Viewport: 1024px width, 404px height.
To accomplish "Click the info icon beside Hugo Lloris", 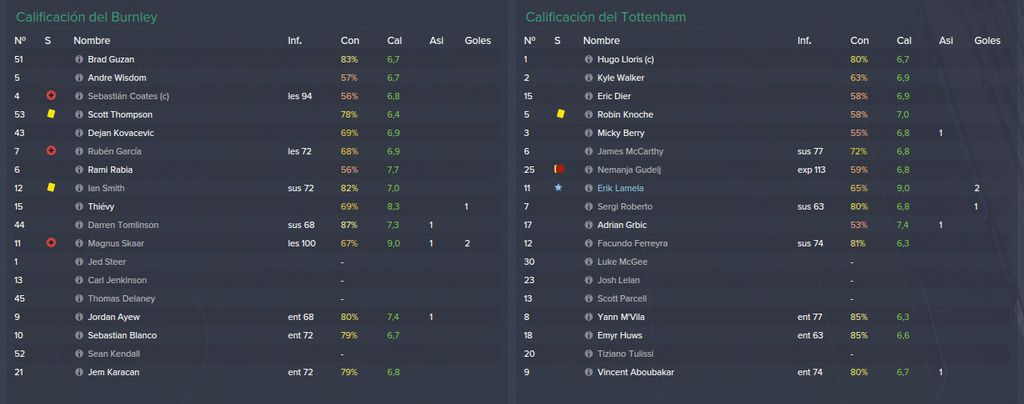I will [x=588, y=59].
